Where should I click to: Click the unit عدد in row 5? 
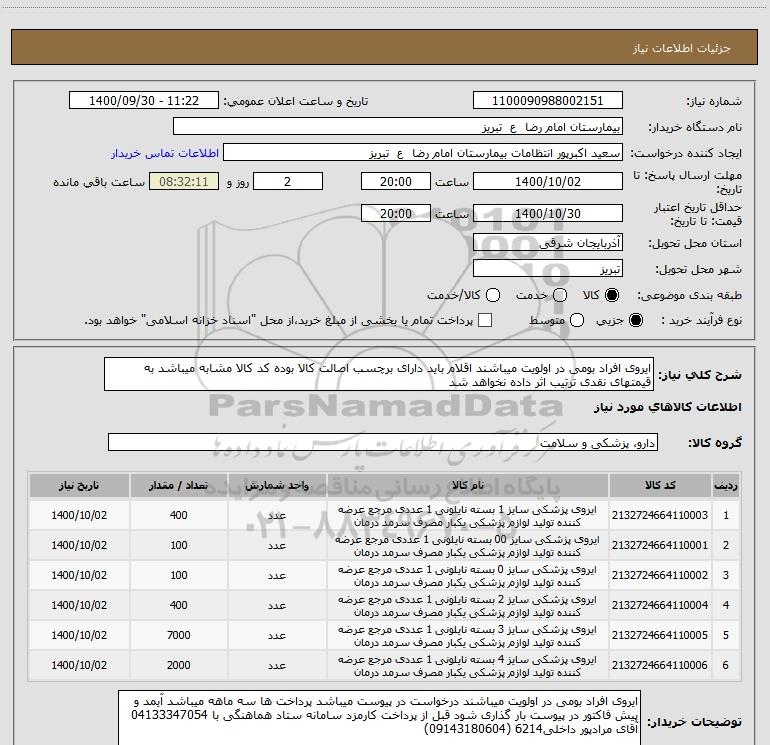(x=277, y=635)
